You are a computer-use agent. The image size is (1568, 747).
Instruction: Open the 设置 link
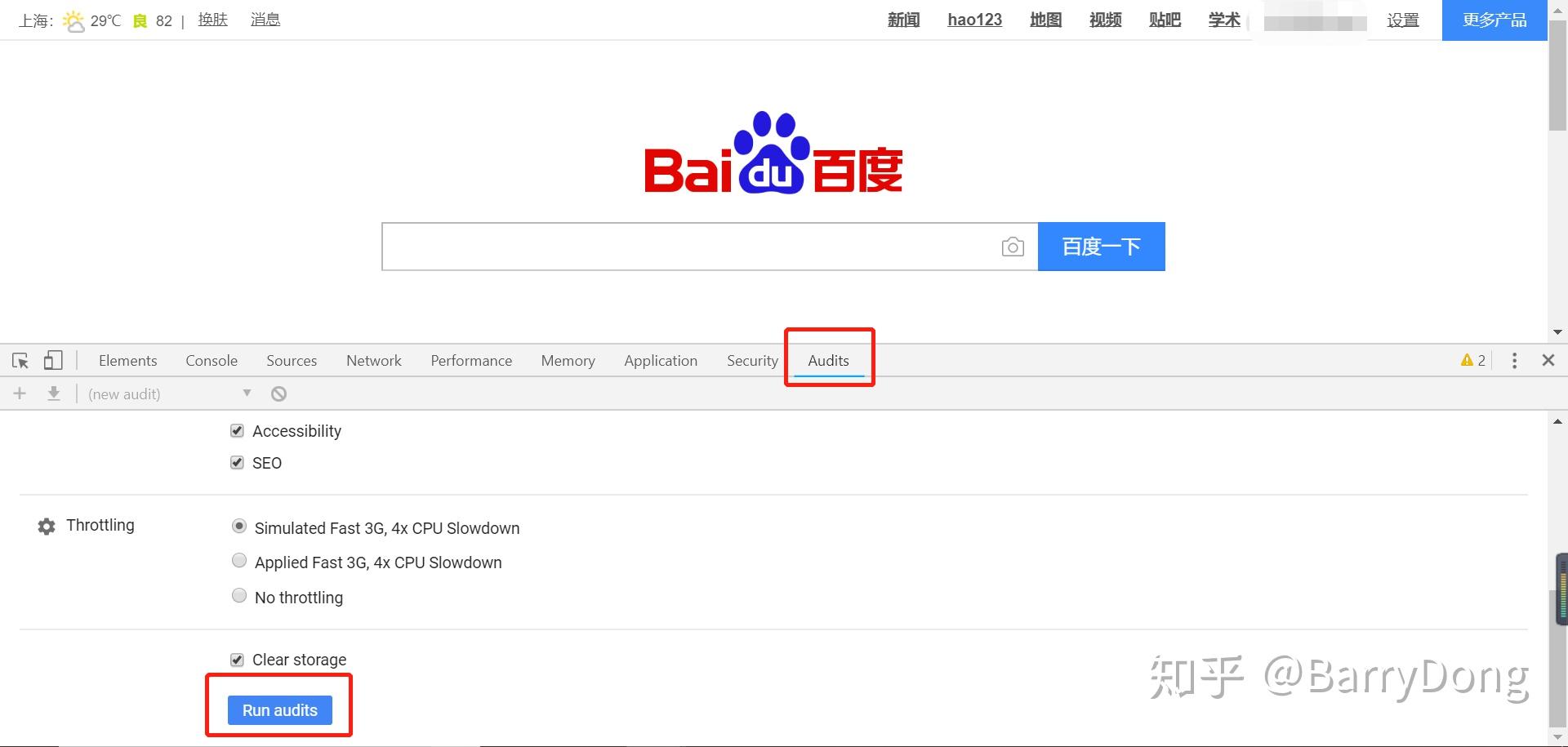1402,20
